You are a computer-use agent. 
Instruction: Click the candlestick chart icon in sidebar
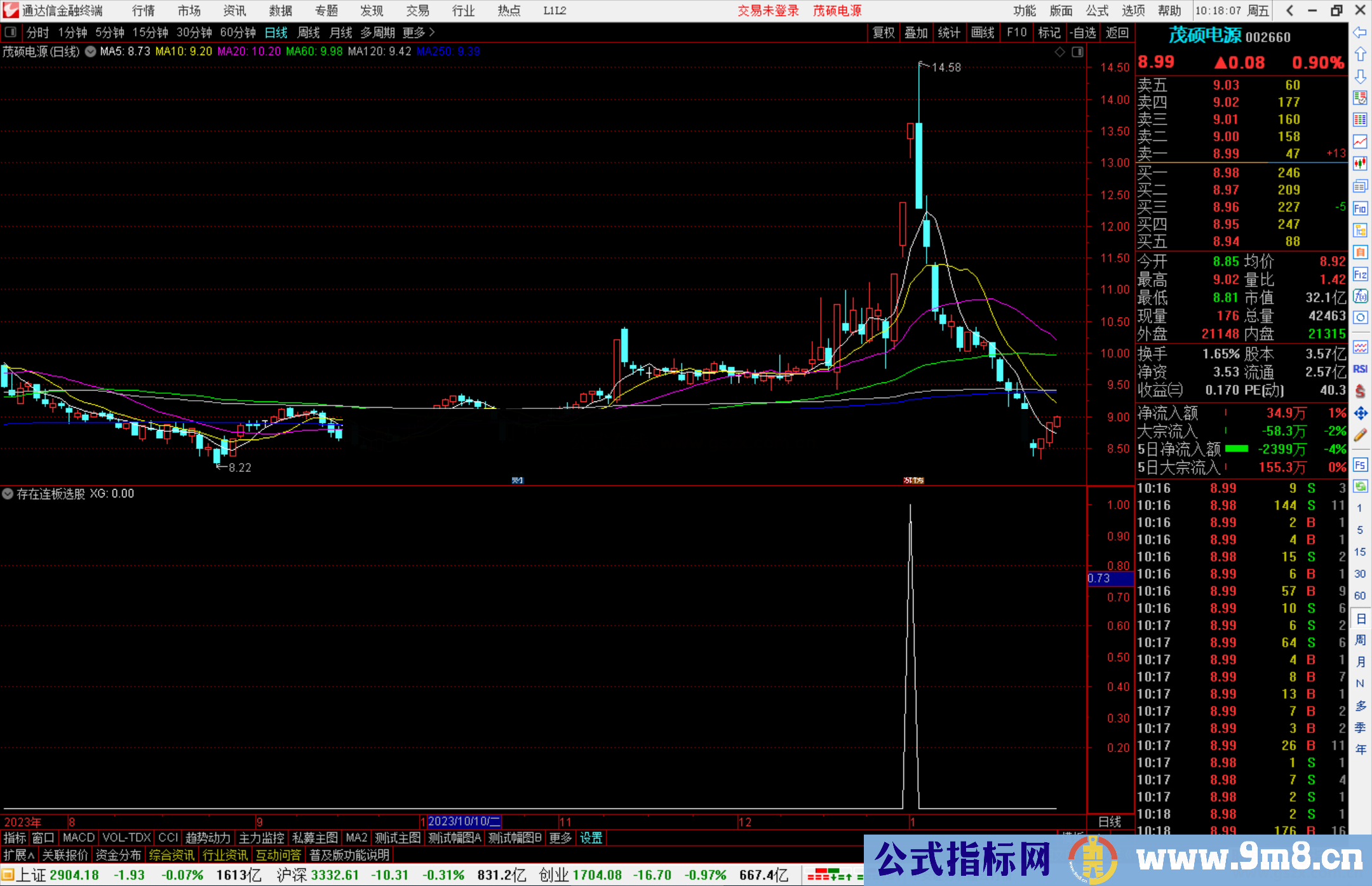[x=1360, y=163]
